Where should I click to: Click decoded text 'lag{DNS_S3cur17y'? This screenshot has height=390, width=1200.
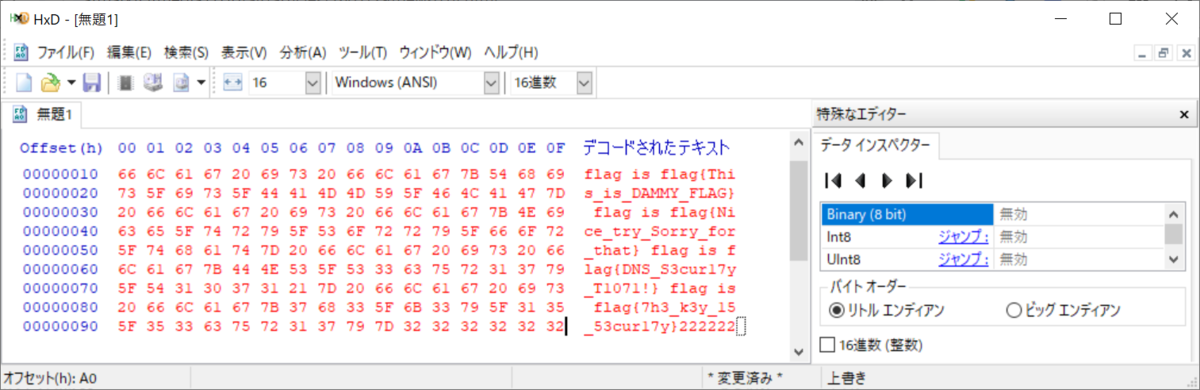[x=660, y=268]
